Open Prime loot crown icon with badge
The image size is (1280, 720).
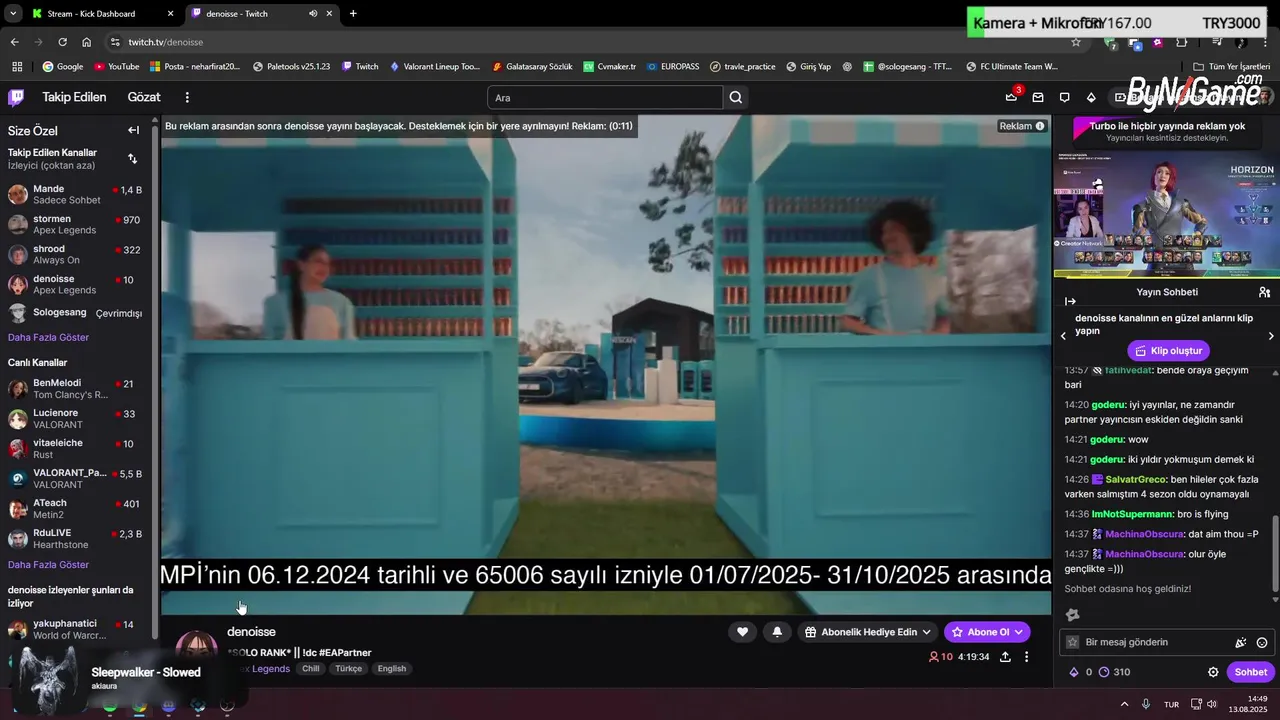point(1011,97)
